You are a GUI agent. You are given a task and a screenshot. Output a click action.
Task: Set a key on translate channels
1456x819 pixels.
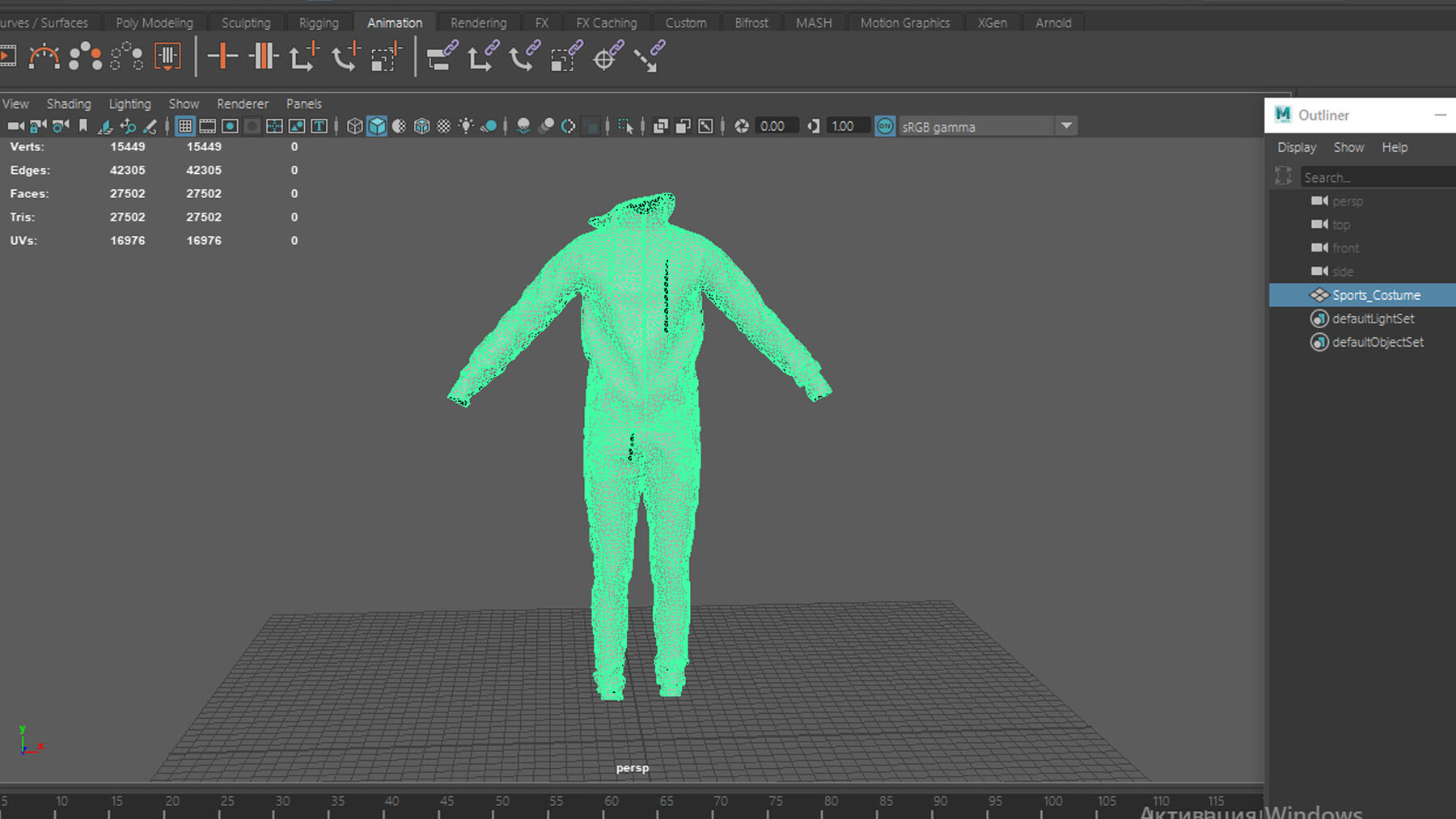304,57
